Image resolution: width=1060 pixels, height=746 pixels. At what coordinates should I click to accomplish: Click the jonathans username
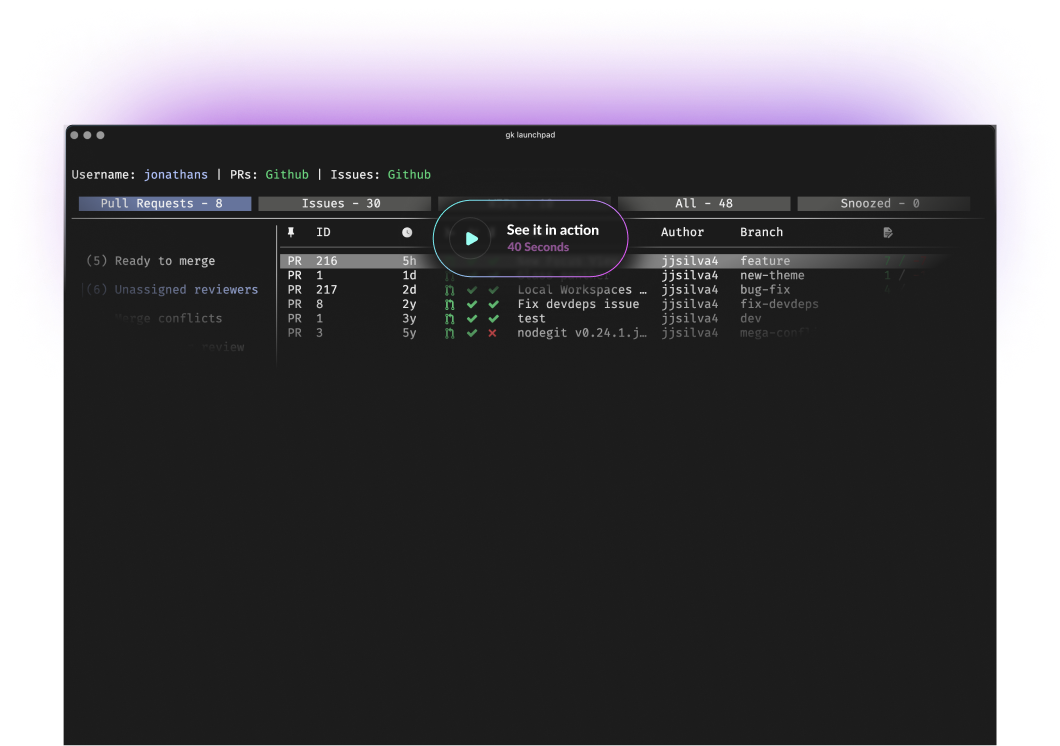tap(176, 174)
